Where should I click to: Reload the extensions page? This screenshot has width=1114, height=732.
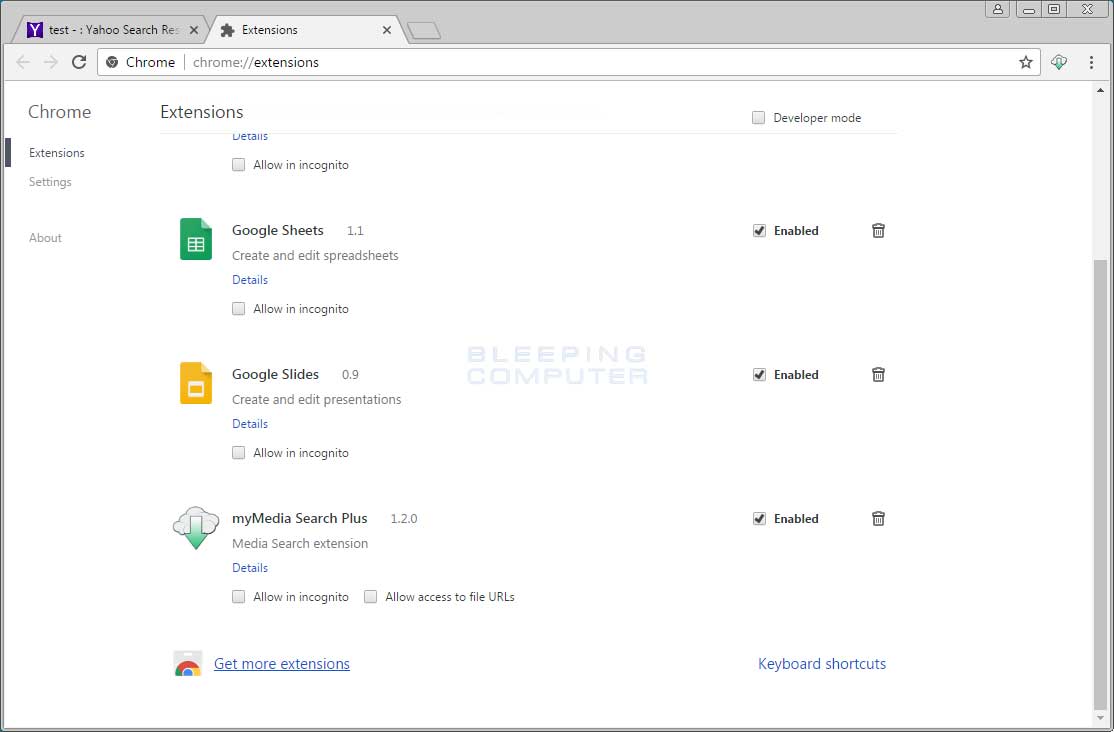(x=79, y=61)
